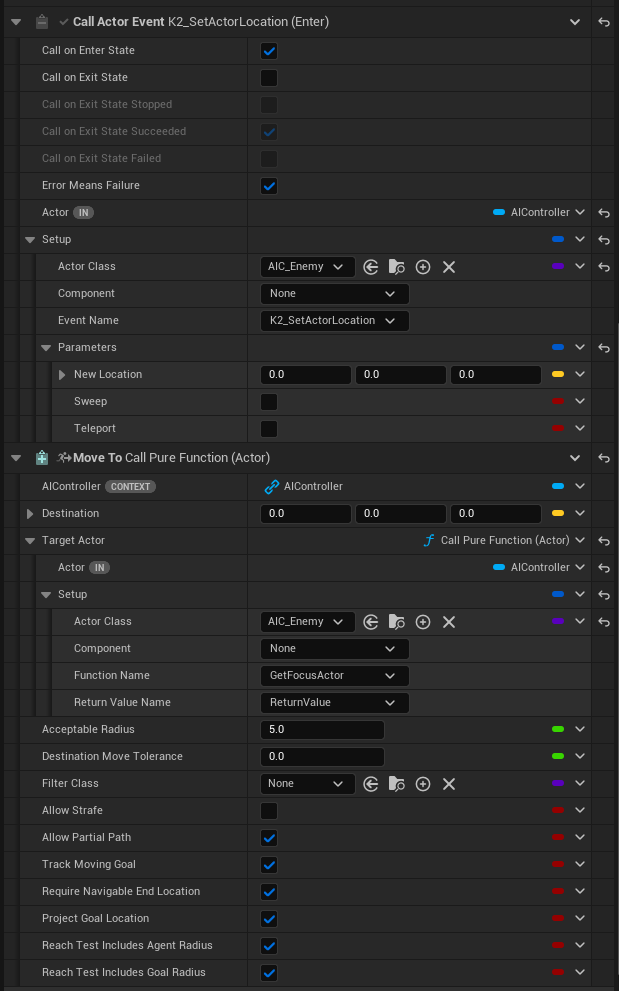The image size is (619, 991).
Task: Clear the Filter Class value
Action: pos(449,784)
